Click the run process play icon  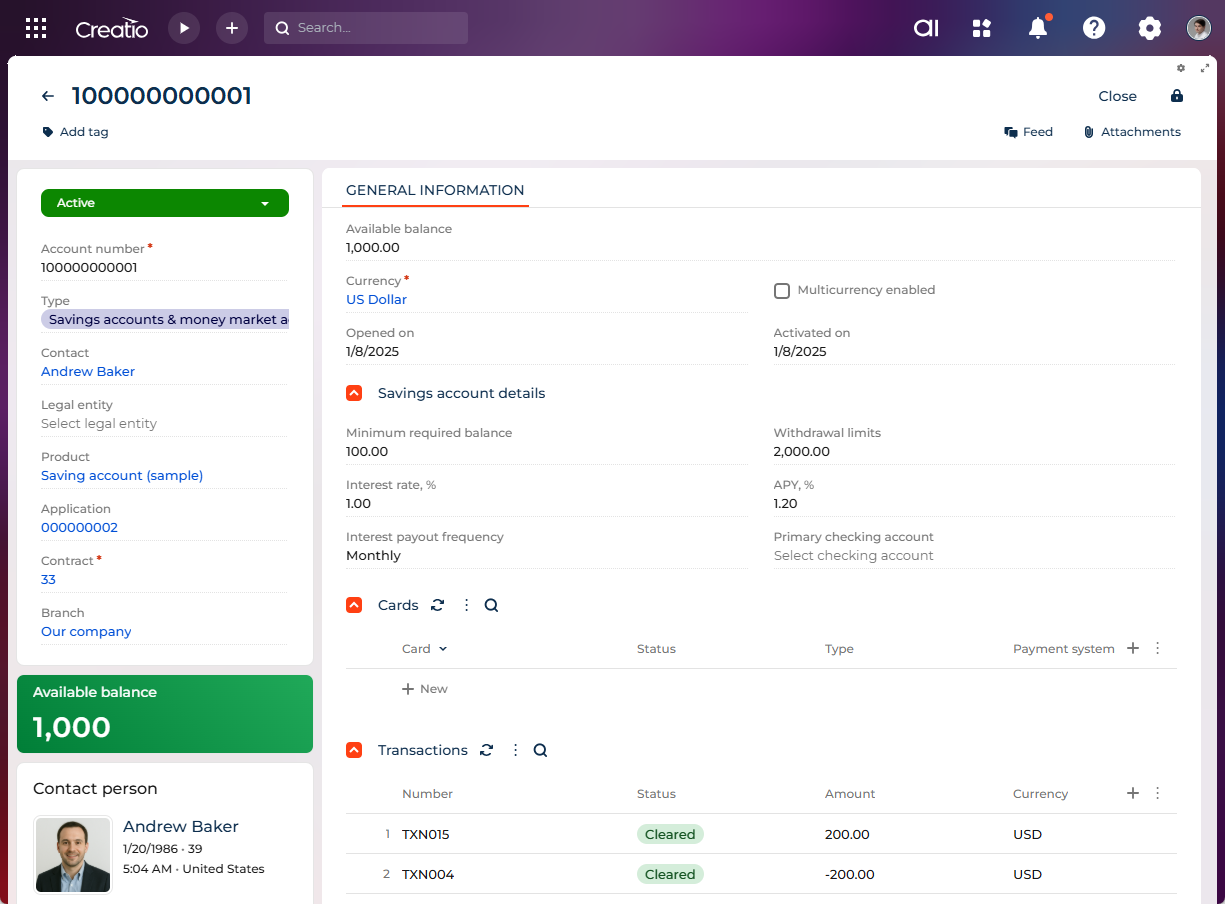pos(184,28)
